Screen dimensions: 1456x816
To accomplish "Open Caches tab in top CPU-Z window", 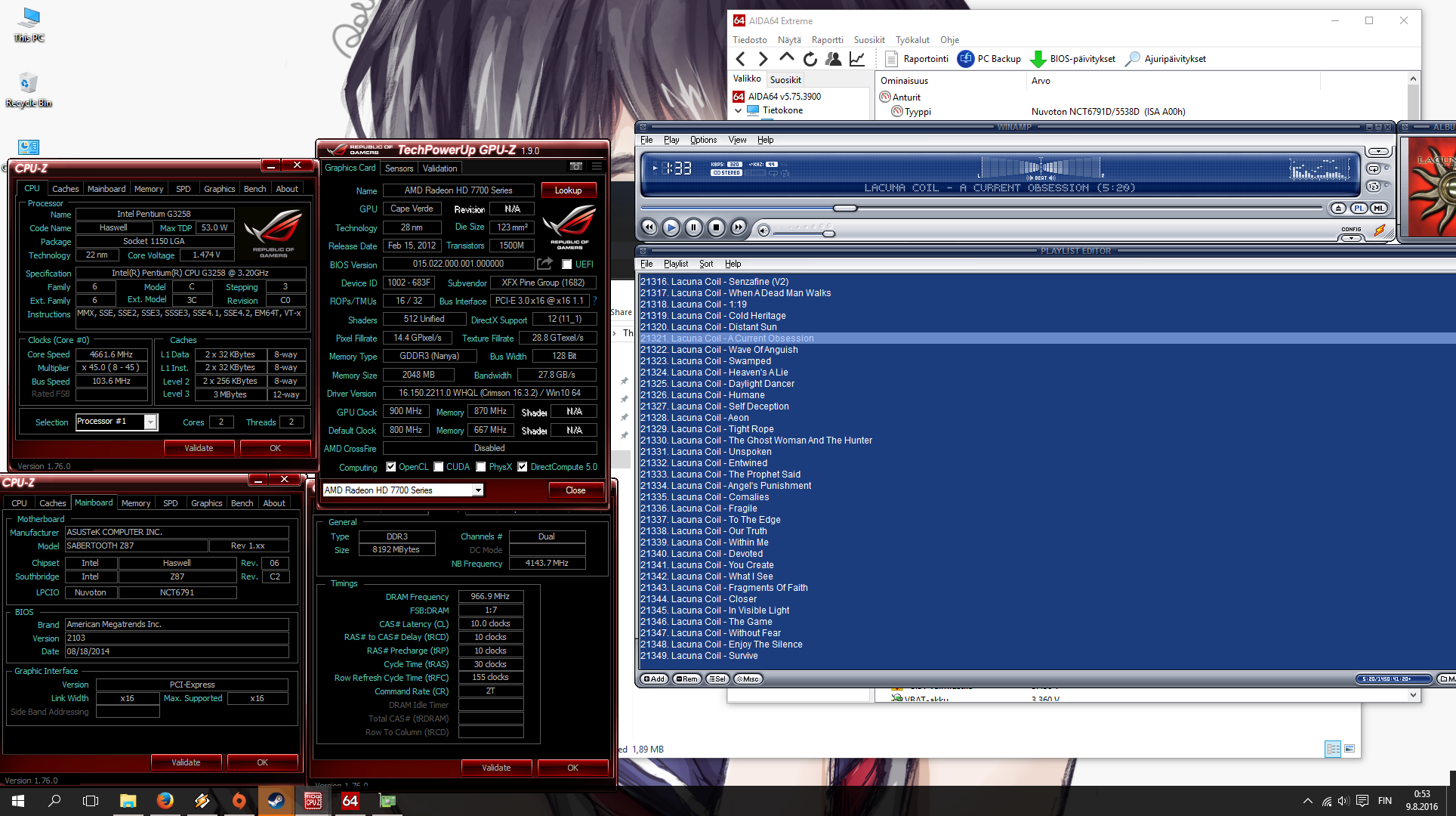I will 65,189.
